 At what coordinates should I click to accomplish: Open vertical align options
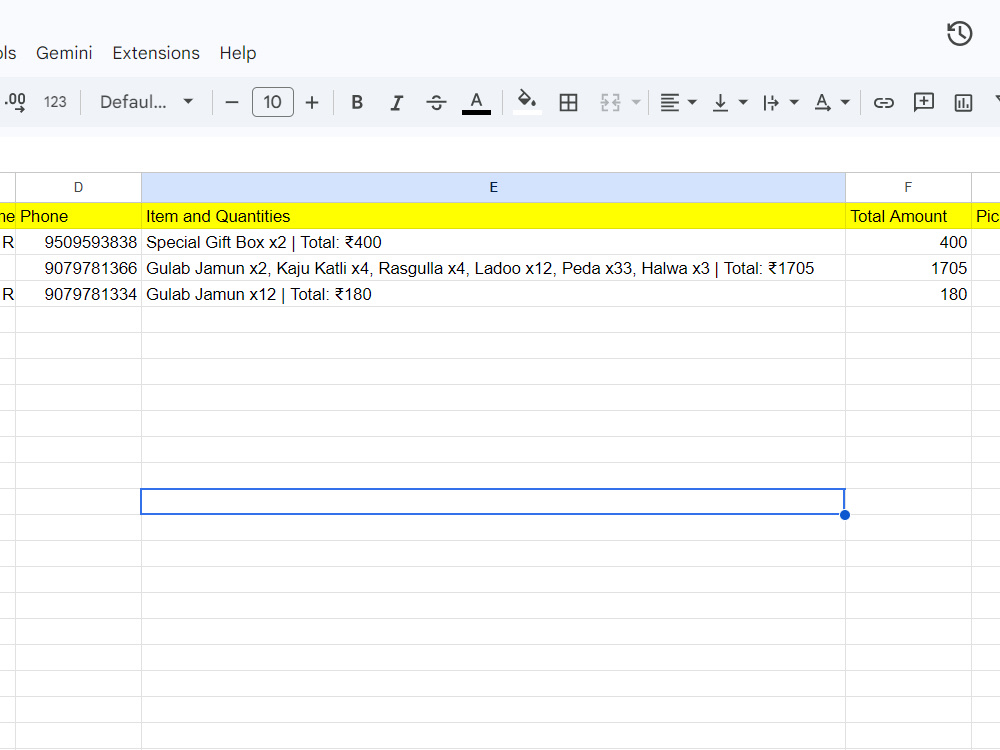pyautogui.click(x=730, y=102)
